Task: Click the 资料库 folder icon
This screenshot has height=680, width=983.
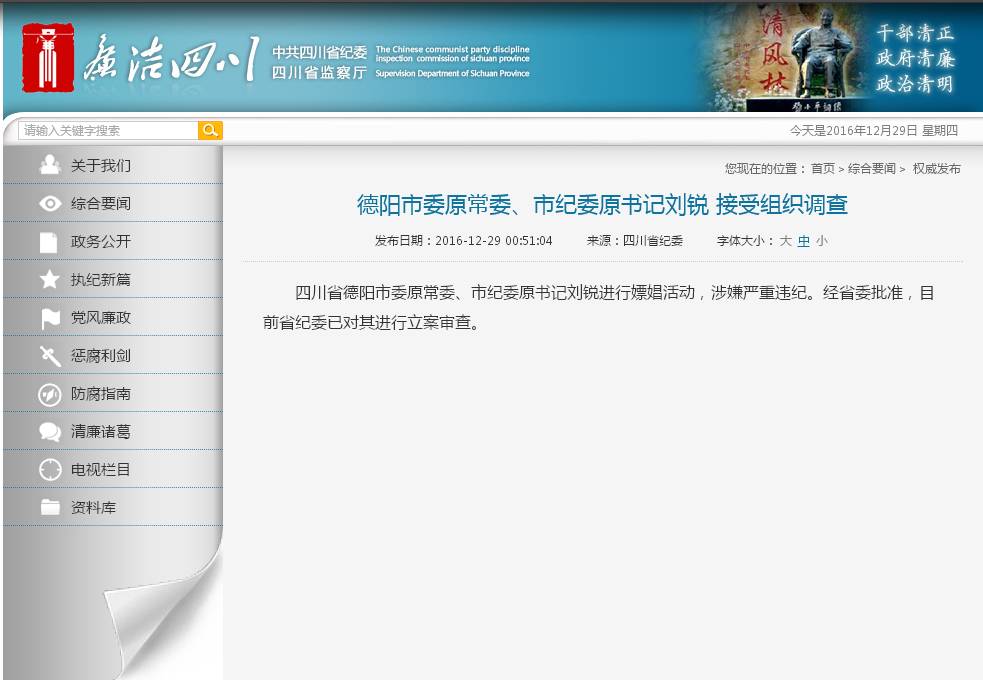Action: coord(50,507)
